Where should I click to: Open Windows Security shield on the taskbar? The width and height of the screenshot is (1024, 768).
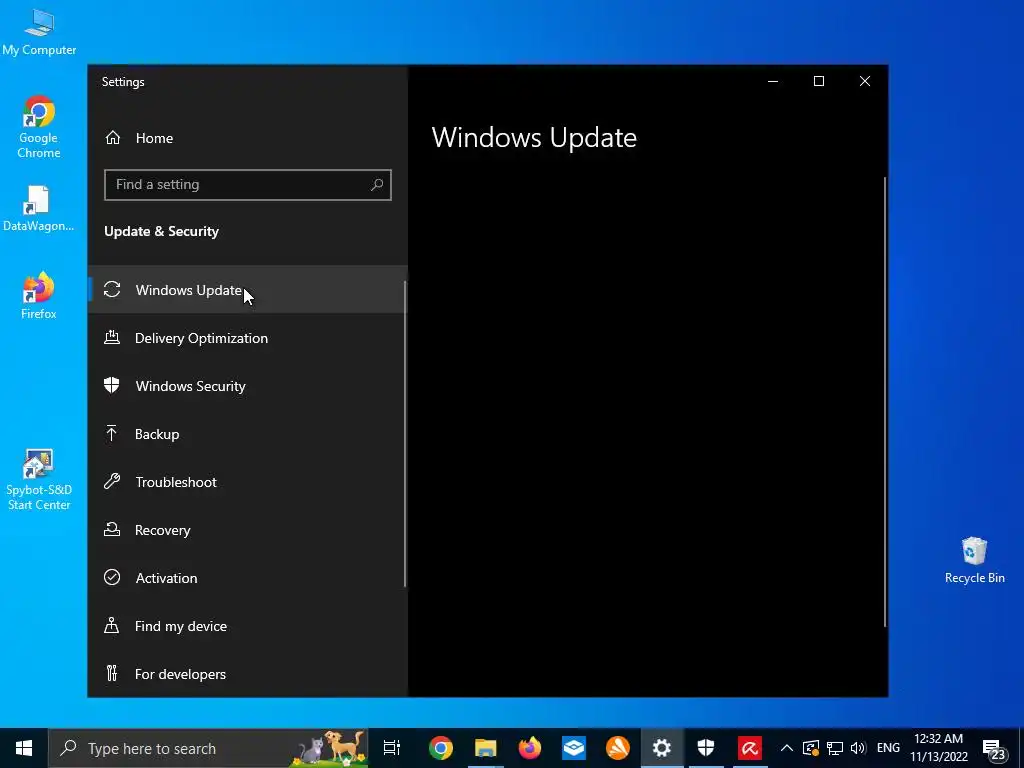[x=706, y=748]
